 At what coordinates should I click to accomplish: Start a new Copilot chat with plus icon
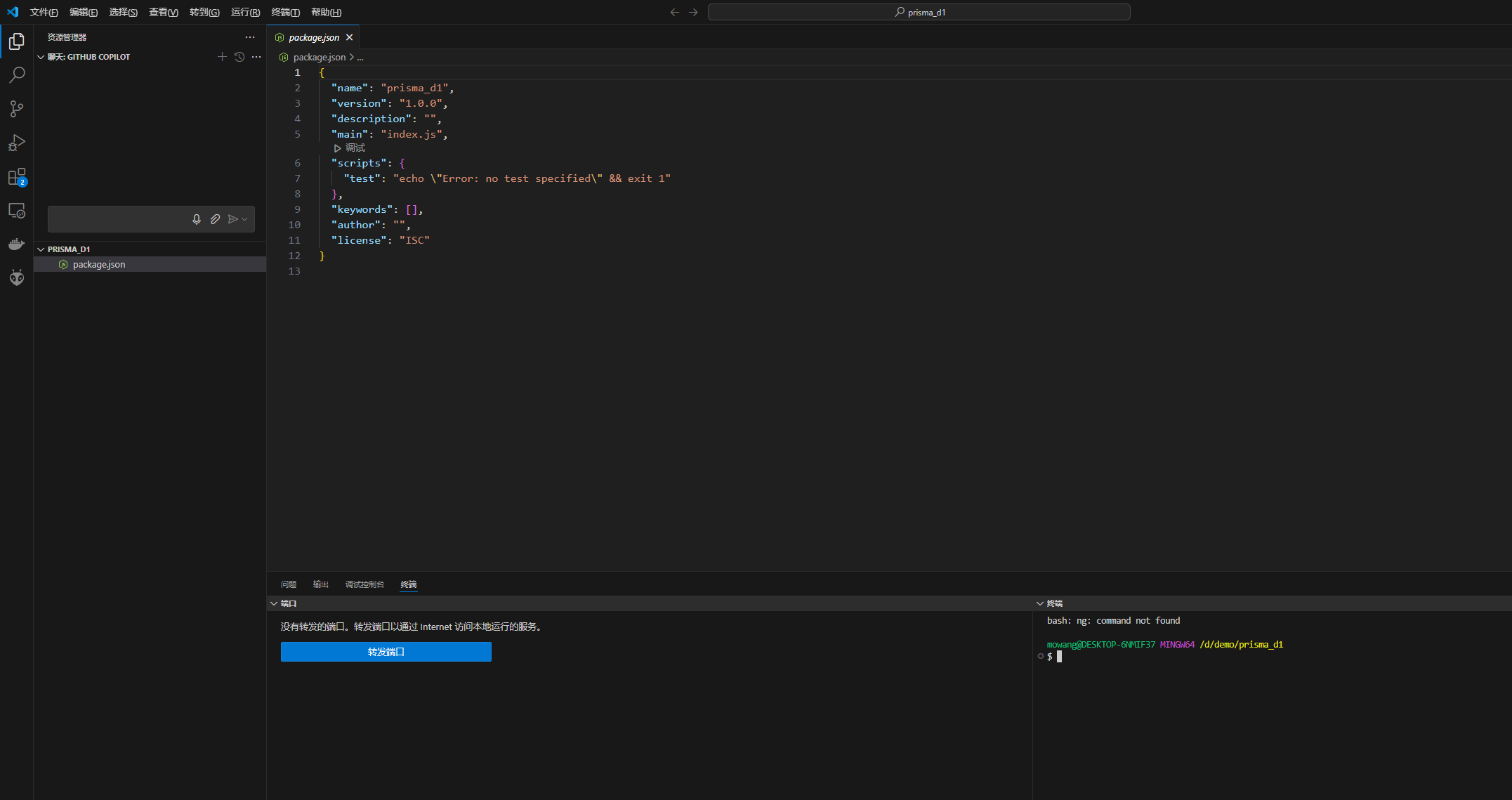tap(222, 57)
